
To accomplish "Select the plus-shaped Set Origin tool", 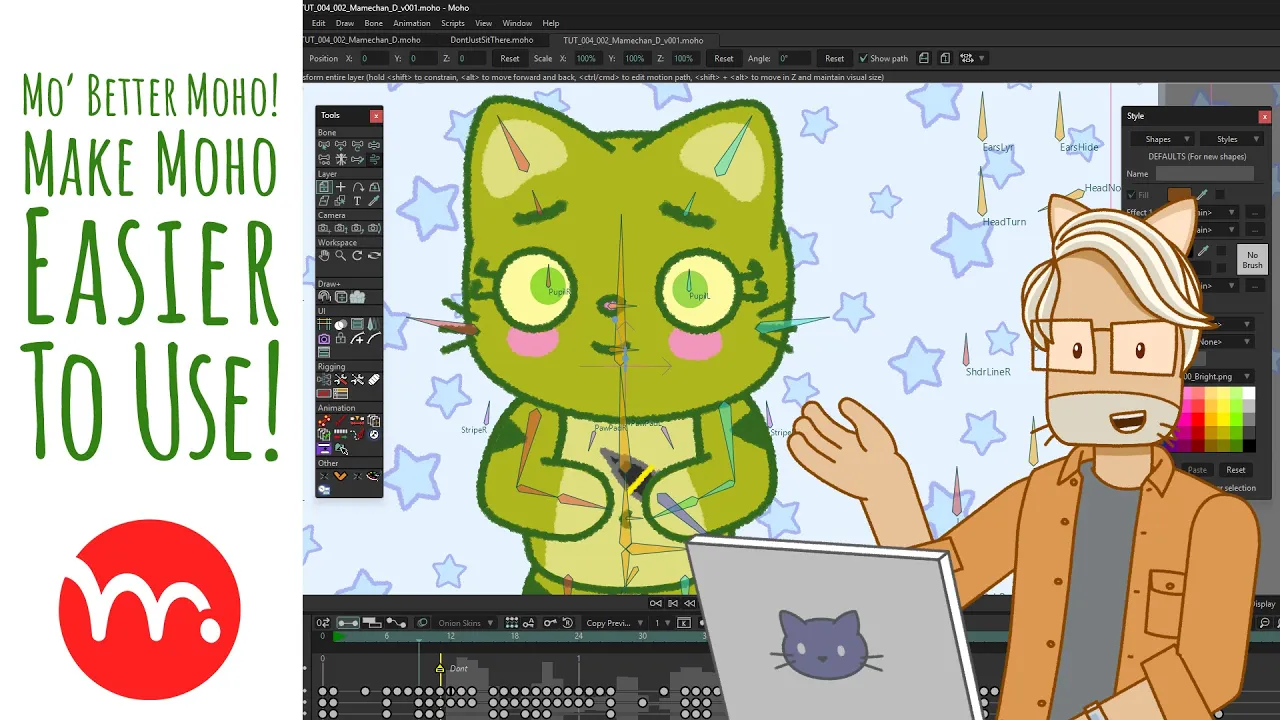I will click(341, 187).
